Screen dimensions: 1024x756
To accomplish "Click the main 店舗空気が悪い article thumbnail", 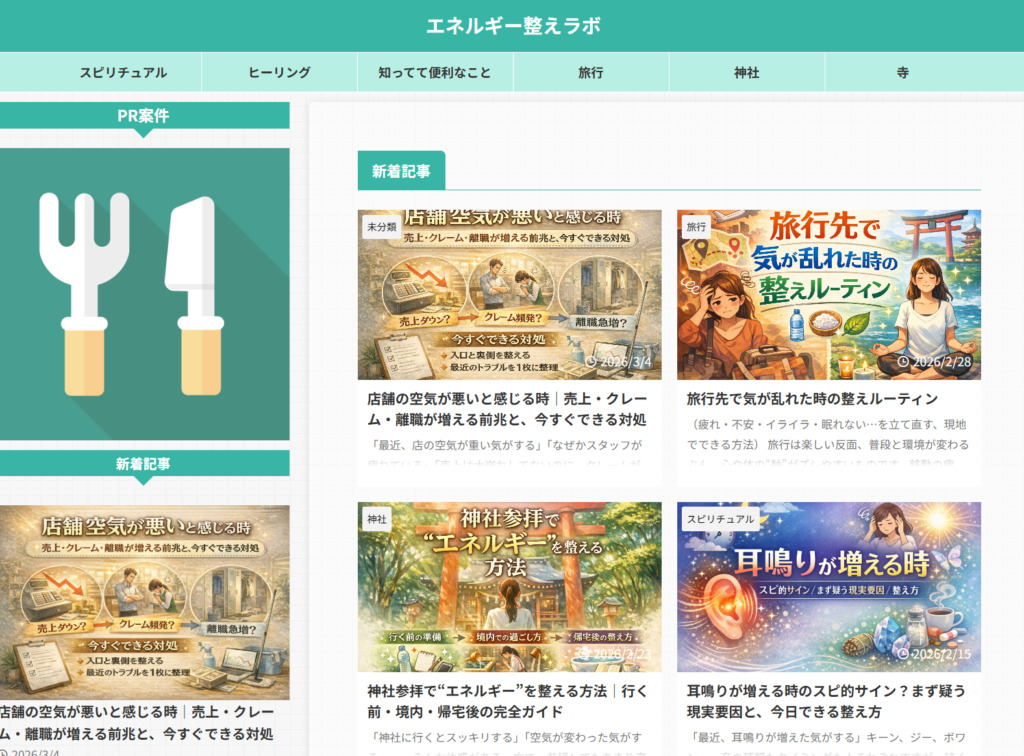I will click(509, 294).
